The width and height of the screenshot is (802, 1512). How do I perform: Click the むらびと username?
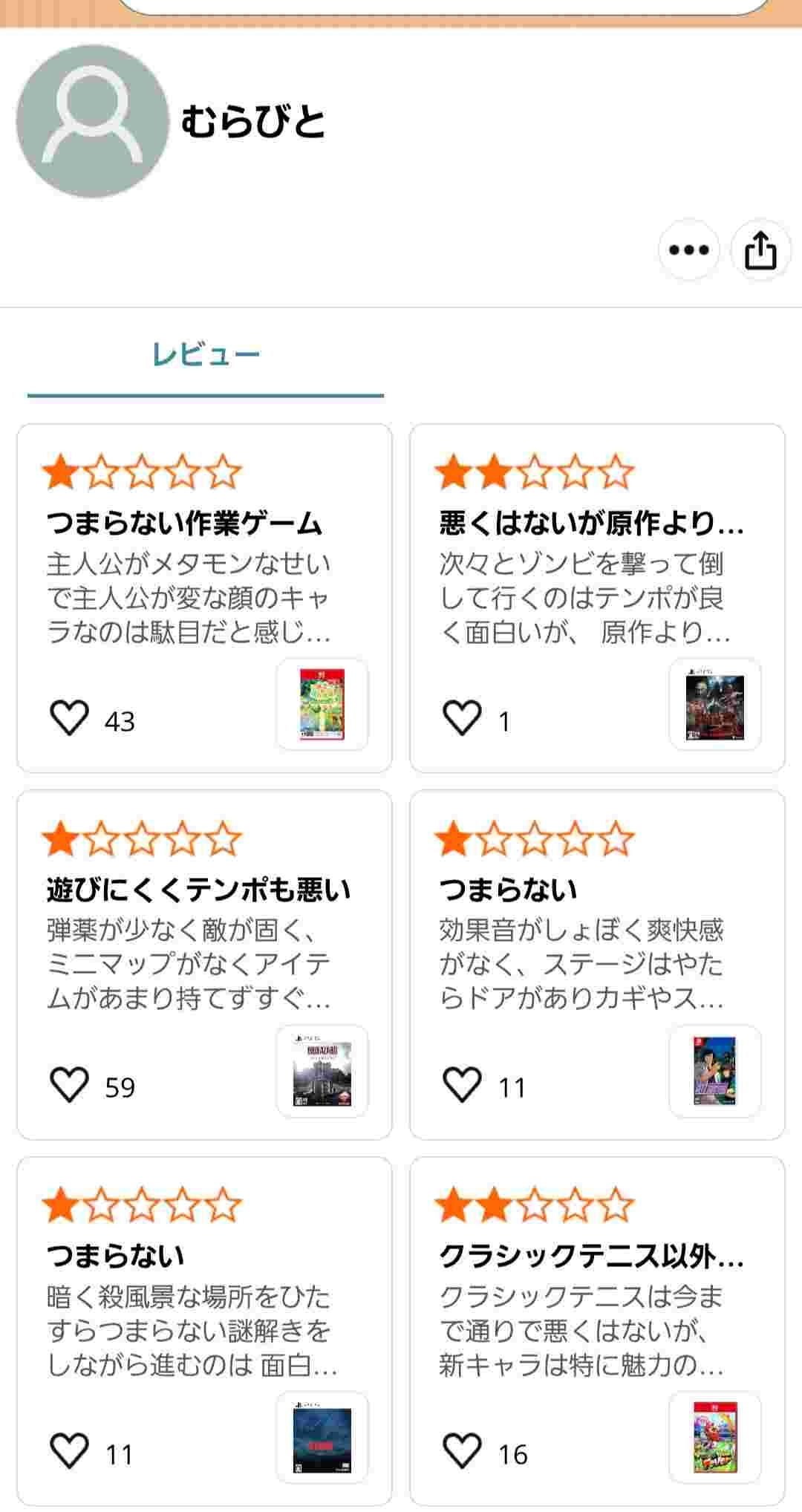point(253,122)
